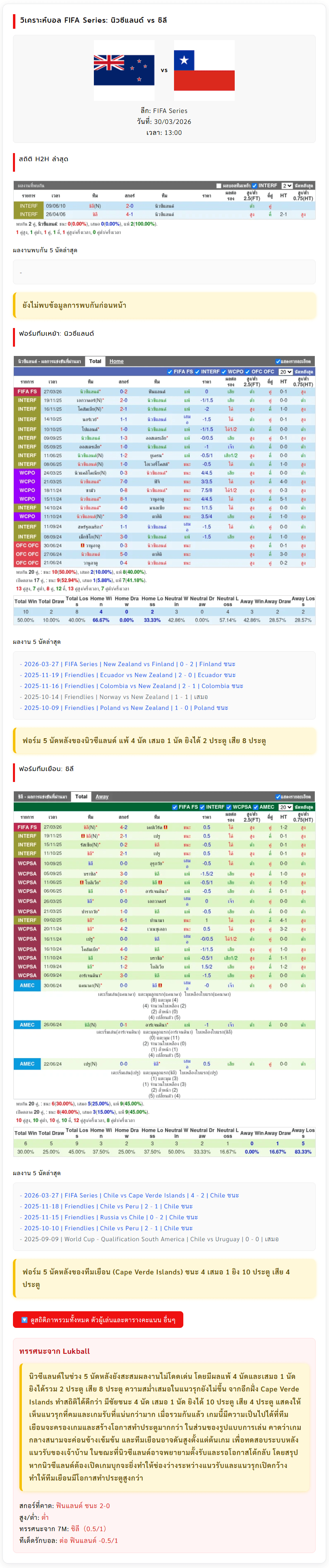Toggle INTERF checkbox in H2H table
The height and width of the screenshot is (1568, 329).
pyautogui.click(x=255, y=185)
